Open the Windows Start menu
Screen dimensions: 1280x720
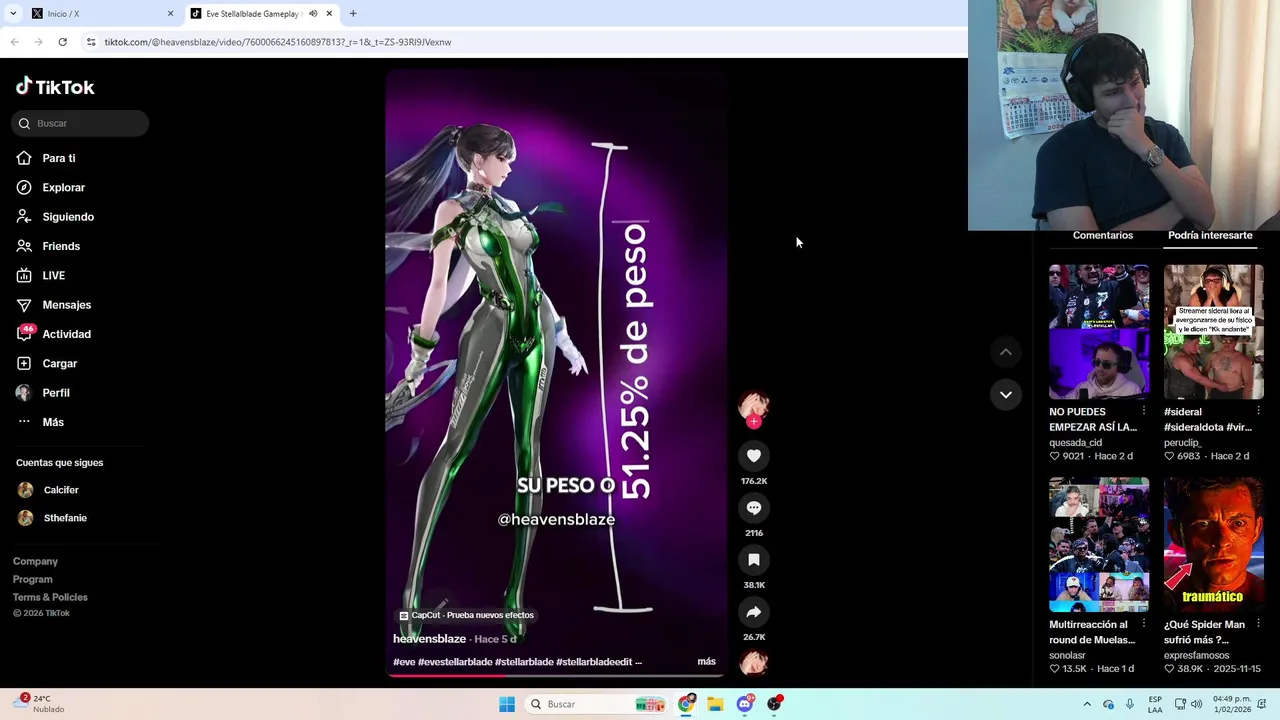[507, 704]
